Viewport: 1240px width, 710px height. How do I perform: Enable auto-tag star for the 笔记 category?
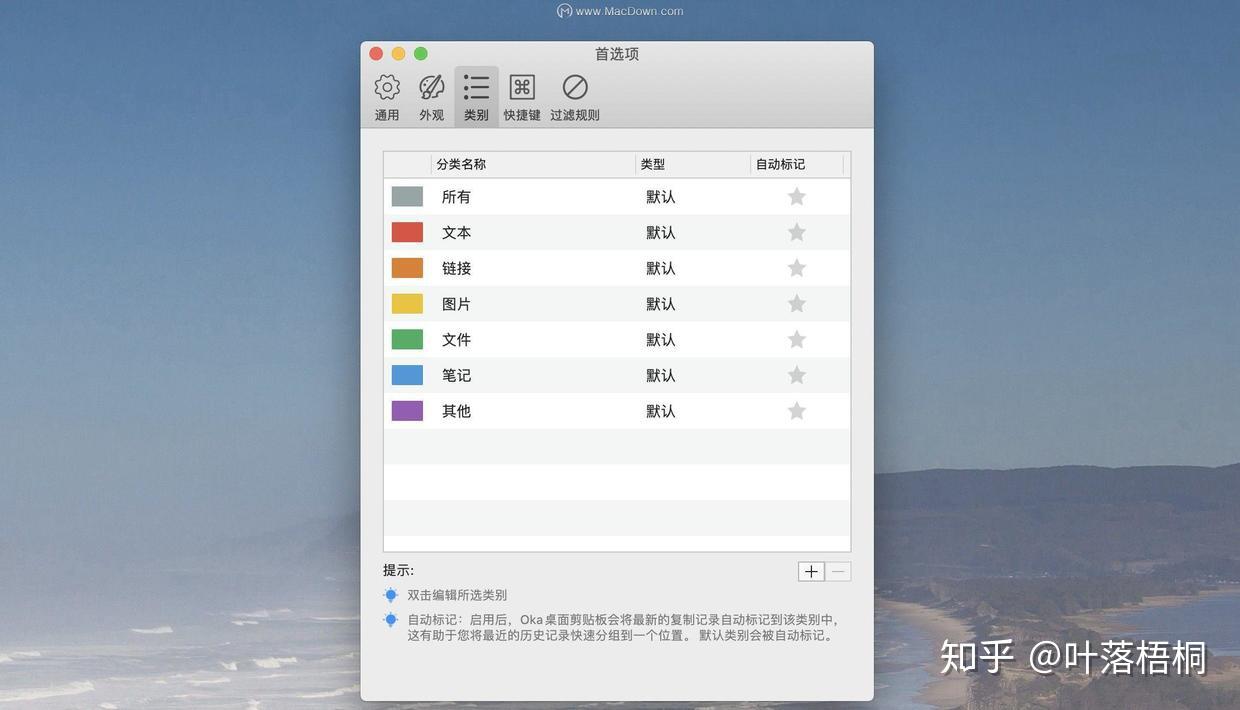[x=796, y=375]
